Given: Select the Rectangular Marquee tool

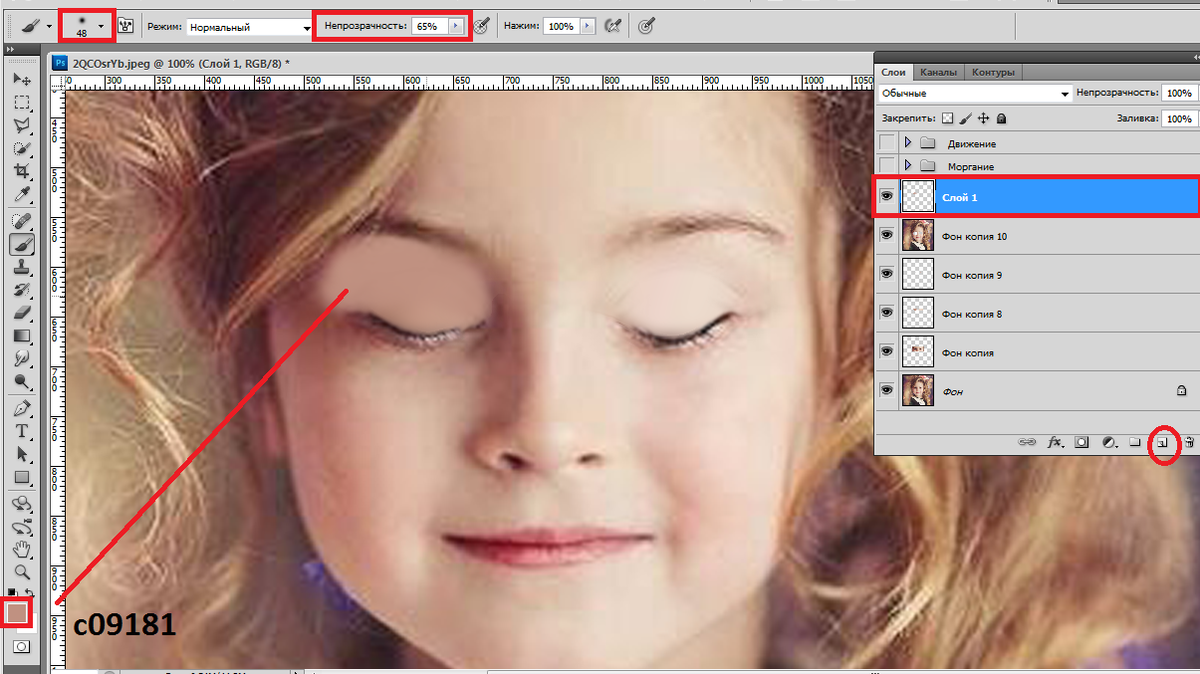Looking at the screenshot, I should [22, 102].
